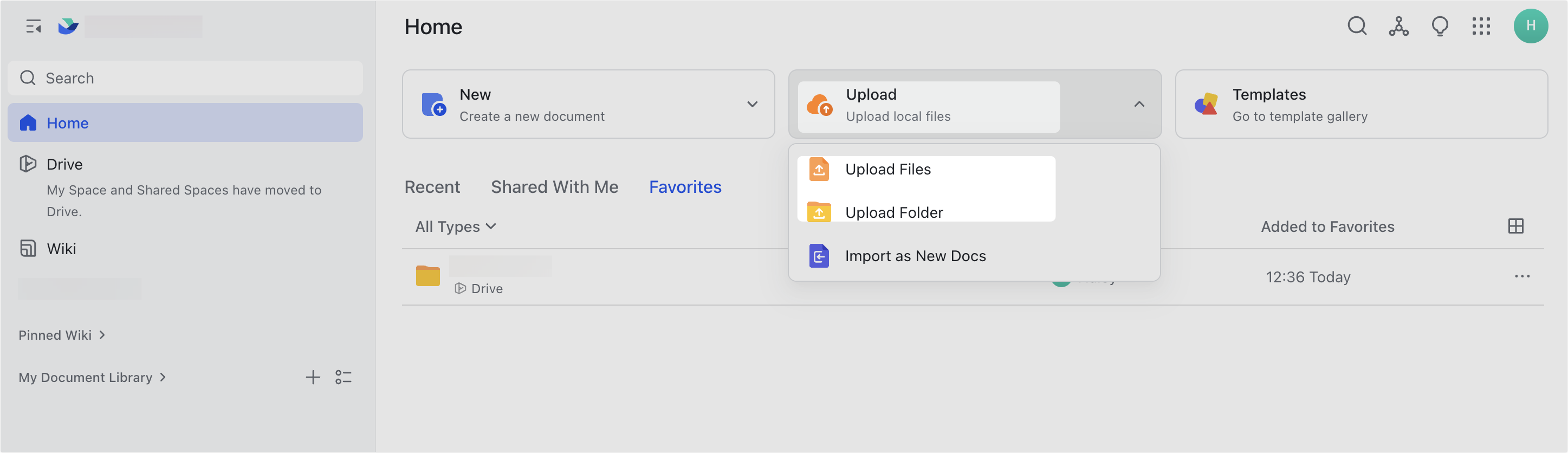Click the lightbulb tips icon

(1440, 26)
